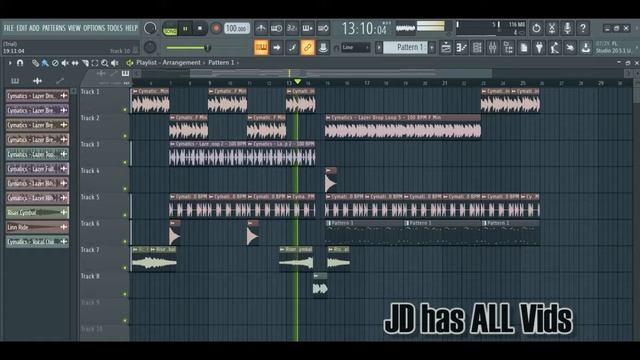Click the step-edit arrow icon
This screenshot has height=360, width=640.
click(277, 47)
